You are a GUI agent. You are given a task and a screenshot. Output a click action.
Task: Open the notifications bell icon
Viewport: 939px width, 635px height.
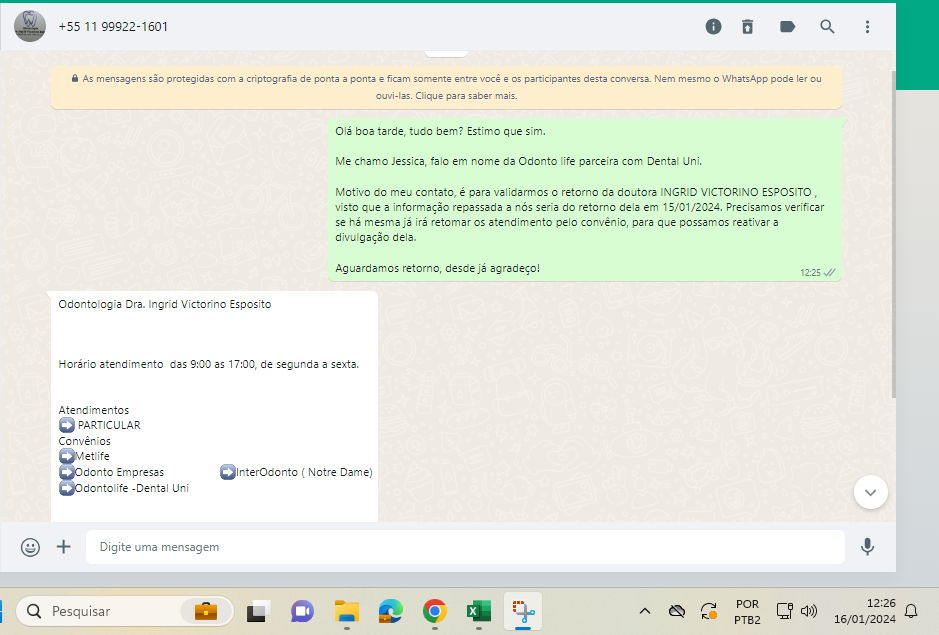(911, 611)
